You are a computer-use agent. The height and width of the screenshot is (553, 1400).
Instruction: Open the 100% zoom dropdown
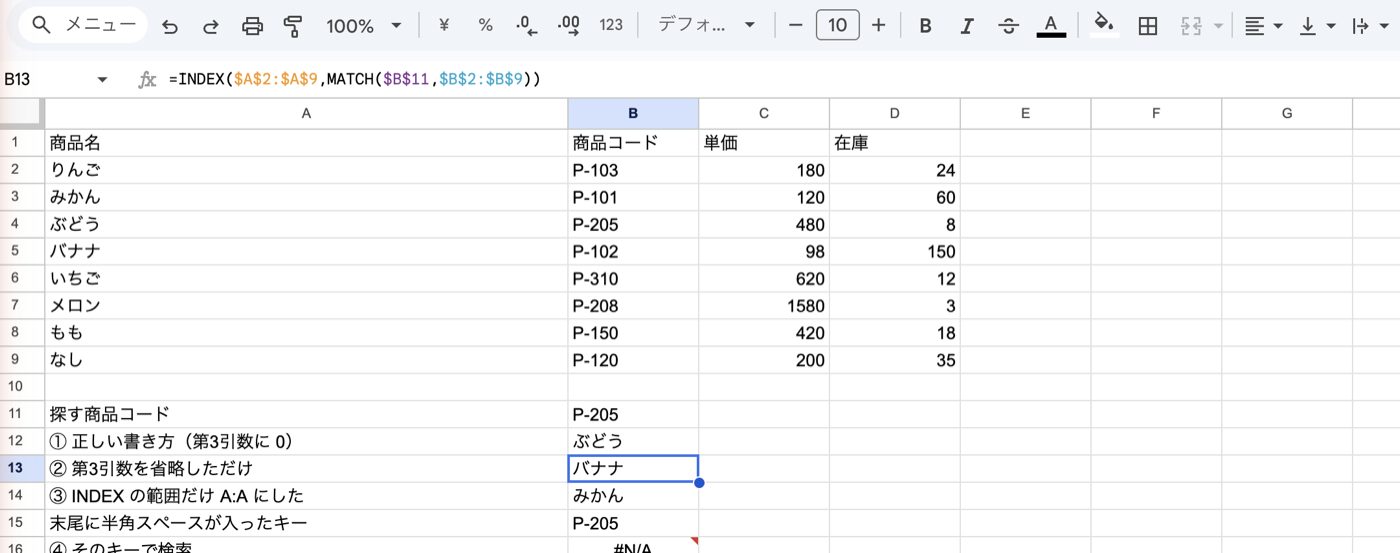click(x=364, y=26)
